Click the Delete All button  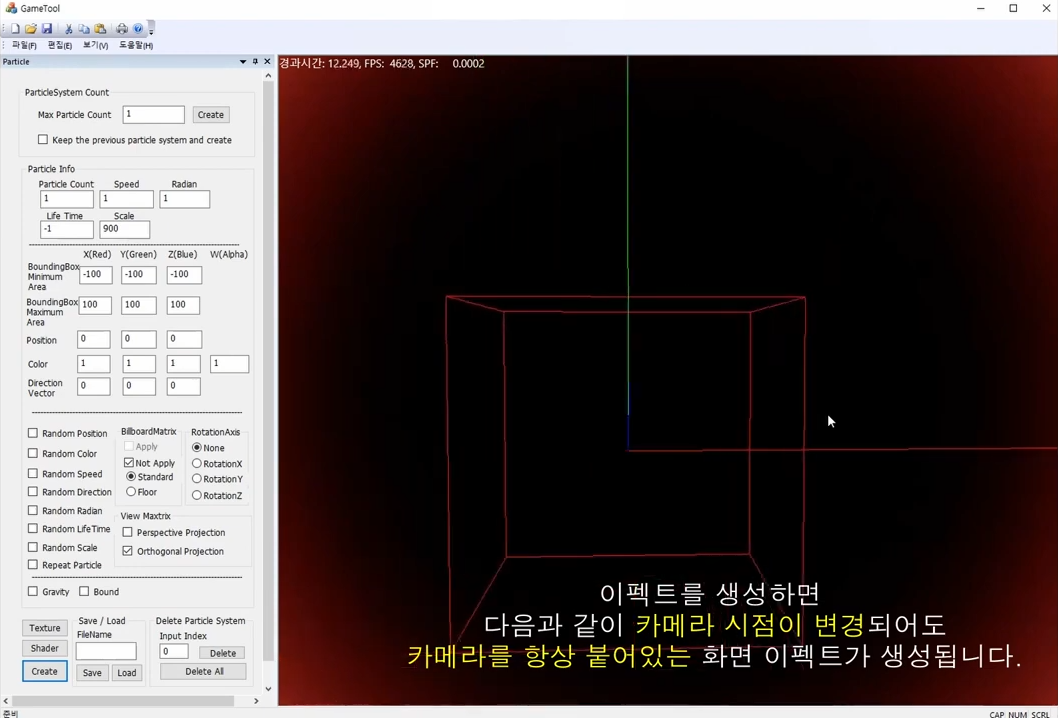[x=204, y=671]
